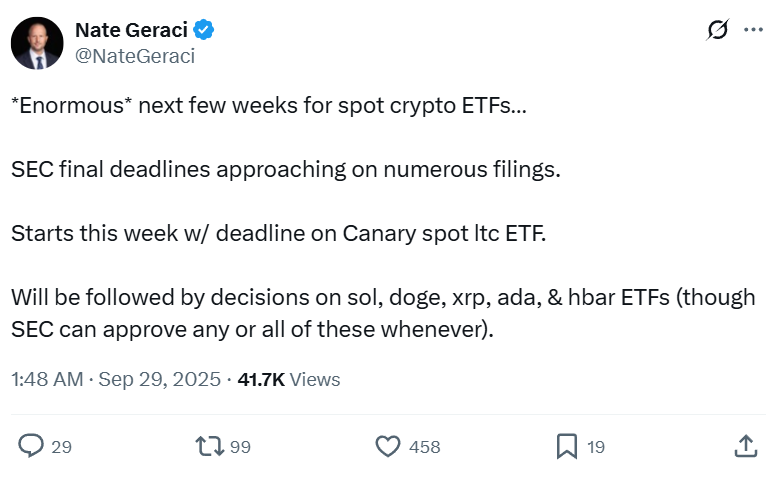Click the Sep 29, 2025 date

click(x=158, y=380)
